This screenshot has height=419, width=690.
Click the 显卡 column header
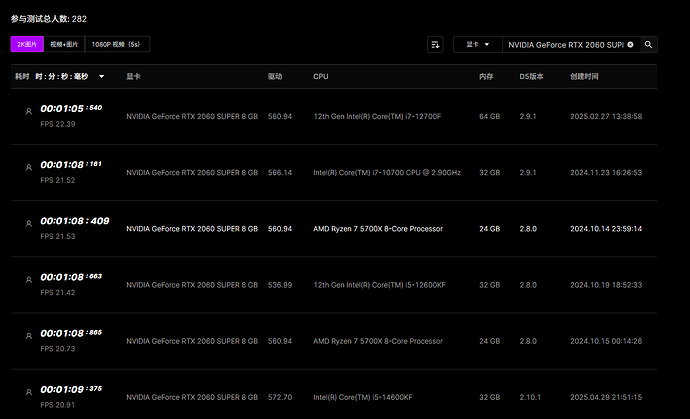[x=133, y=77]
